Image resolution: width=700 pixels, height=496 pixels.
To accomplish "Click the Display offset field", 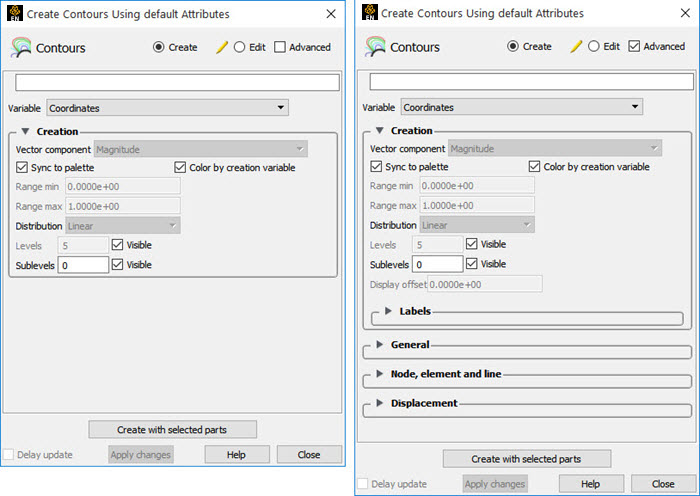I will [485, 284].
